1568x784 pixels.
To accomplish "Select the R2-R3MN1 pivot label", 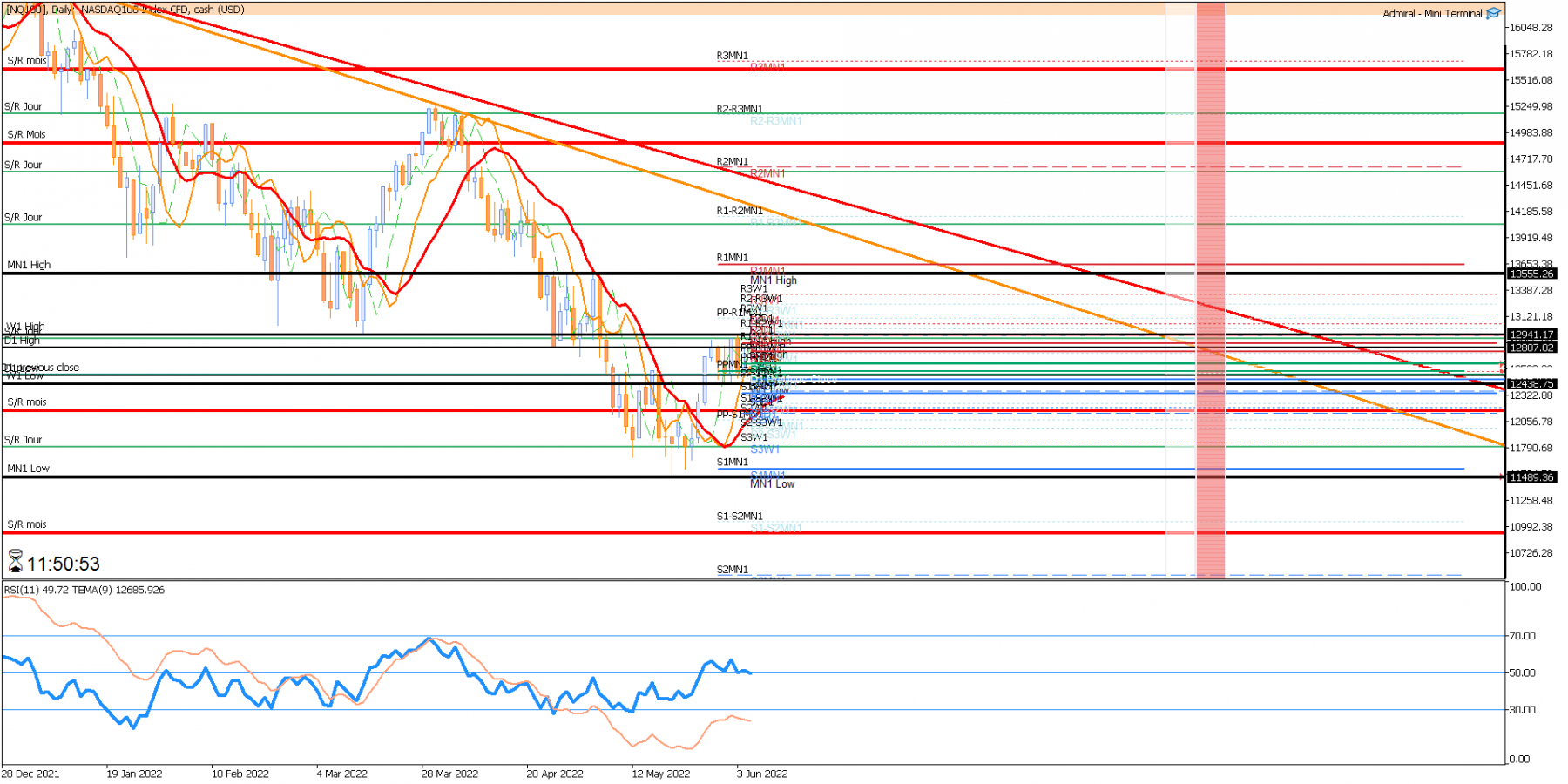I will click(740, 109).
